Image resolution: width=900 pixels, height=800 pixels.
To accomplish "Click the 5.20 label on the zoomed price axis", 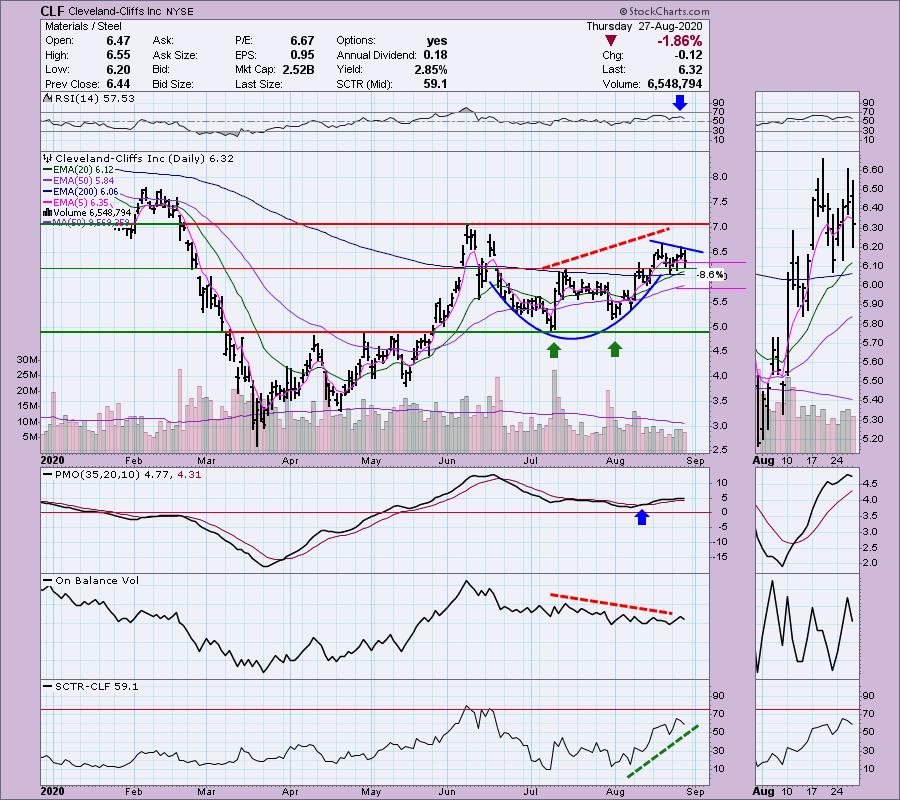I will coord(872,438).
